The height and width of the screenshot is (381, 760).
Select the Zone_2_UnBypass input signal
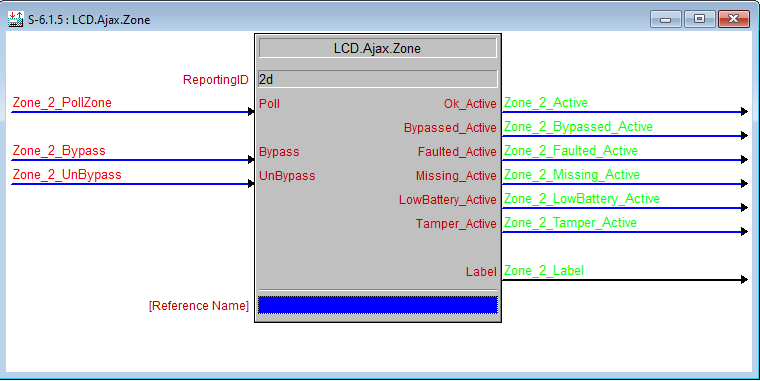point(67,175)
